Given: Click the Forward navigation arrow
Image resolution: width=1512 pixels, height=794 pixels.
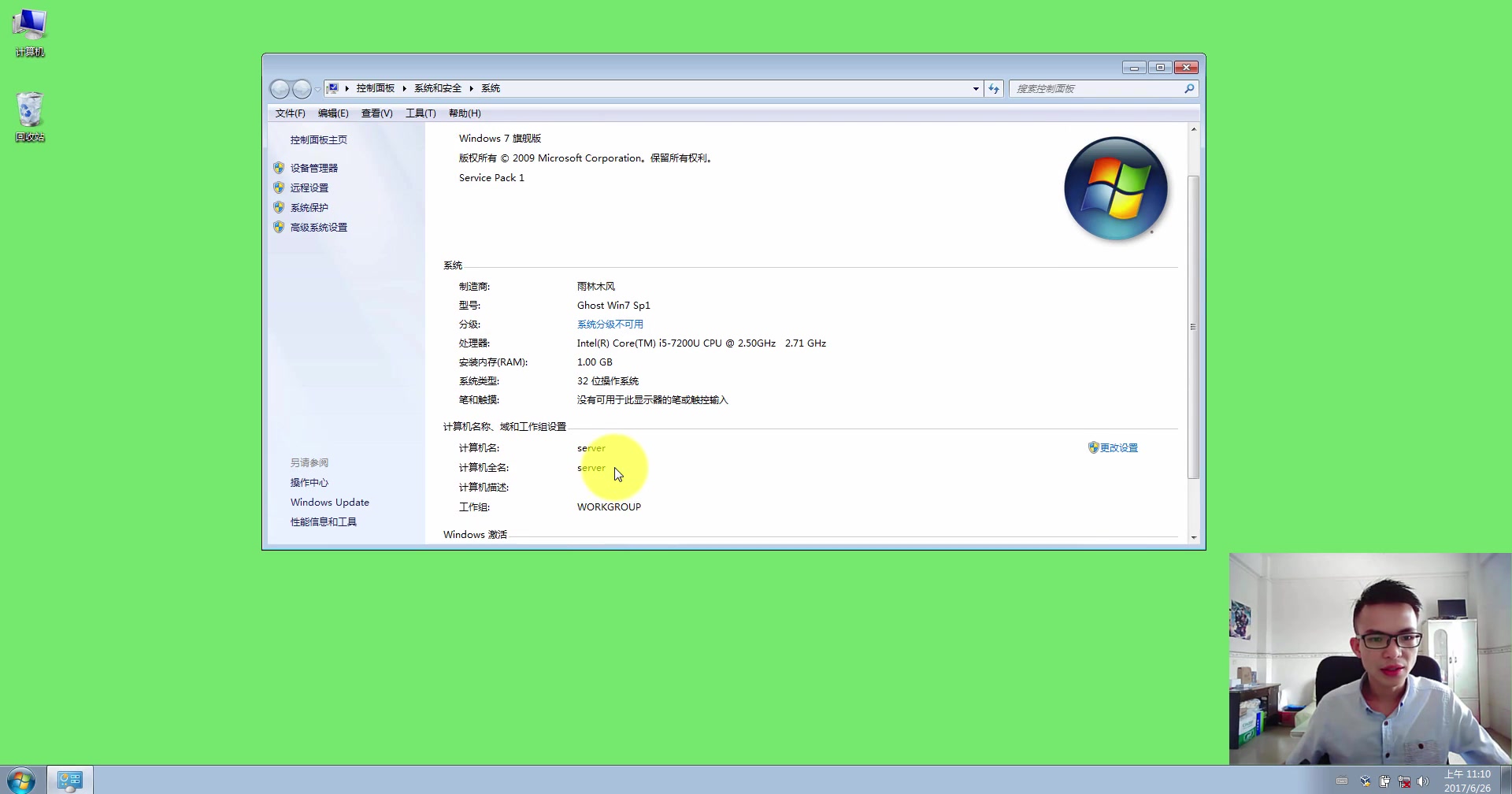Looking at the screenshot, I should click(x=302, y=89).
